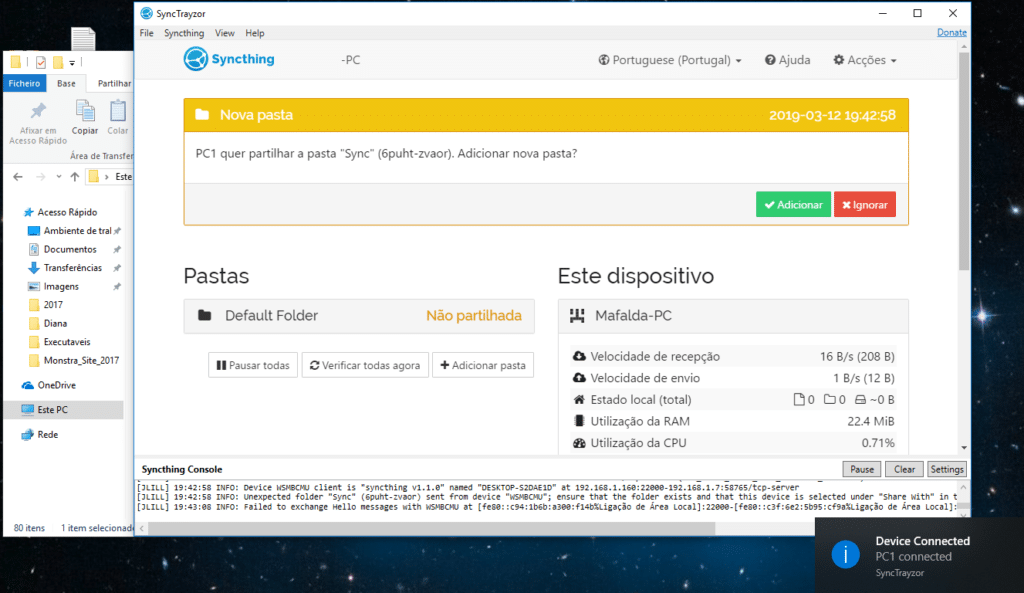Viewport: 1024px width, 593px height.
Task: Click the blue info notification icon
Action: (846, 554)
